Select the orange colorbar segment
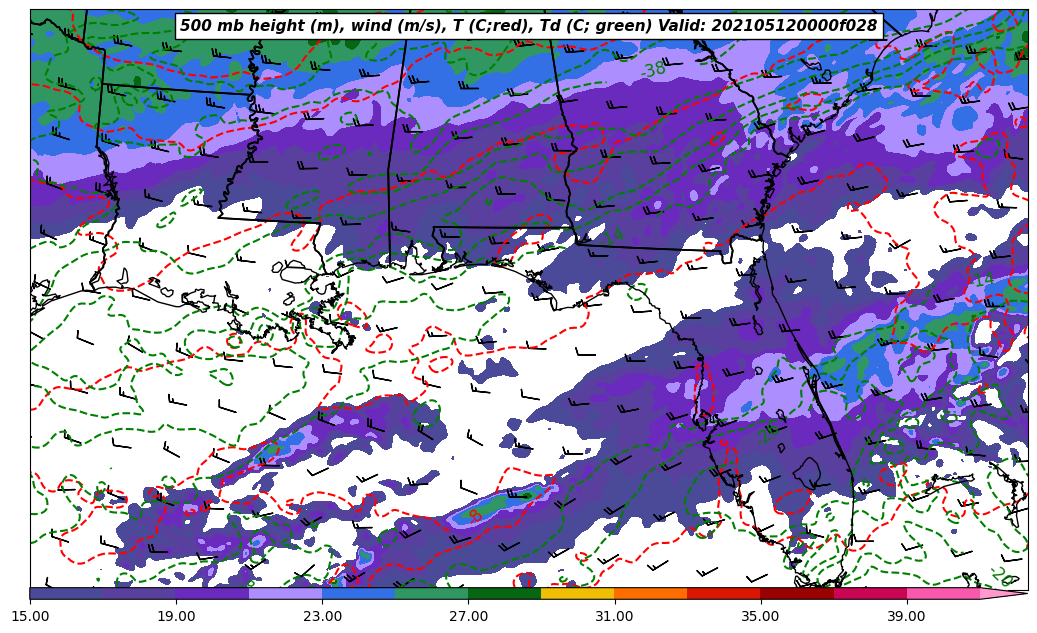Viewport: 1037px width, 633px height. [x=650, y=593]
